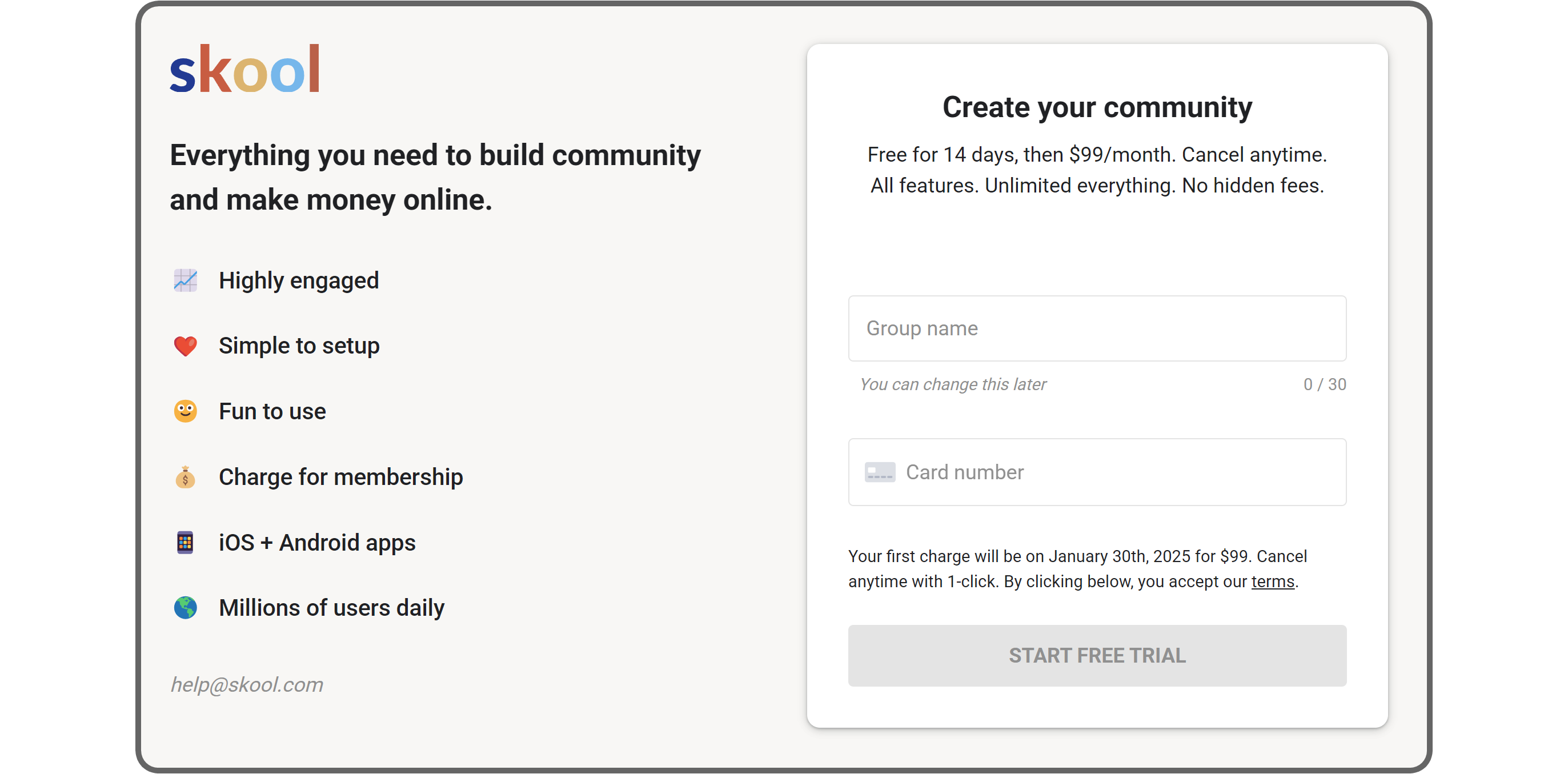Click the globe icon beside Millions of users
Screen dimensions: 1568x774
tap(185, 608)
